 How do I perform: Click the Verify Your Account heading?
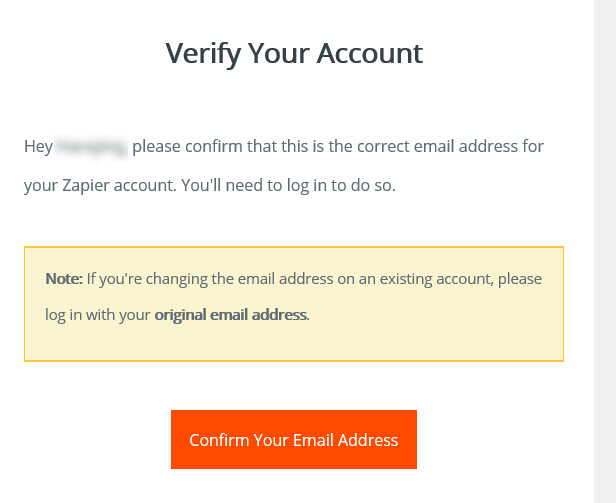pos(294,53)
